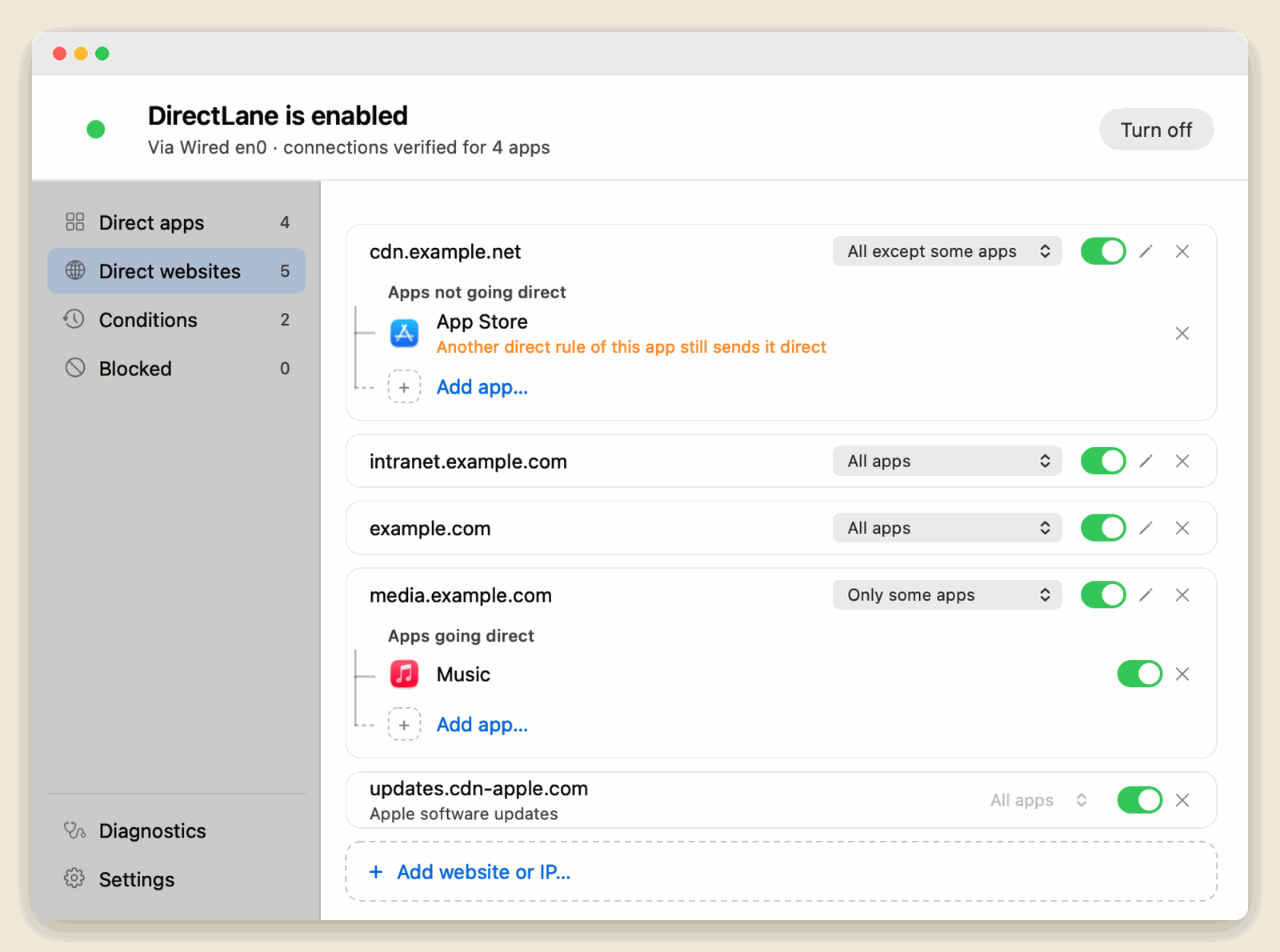Click the Turn off button
The height and width of the screenshot is (952, 1280).
[x=1156, y=130]
